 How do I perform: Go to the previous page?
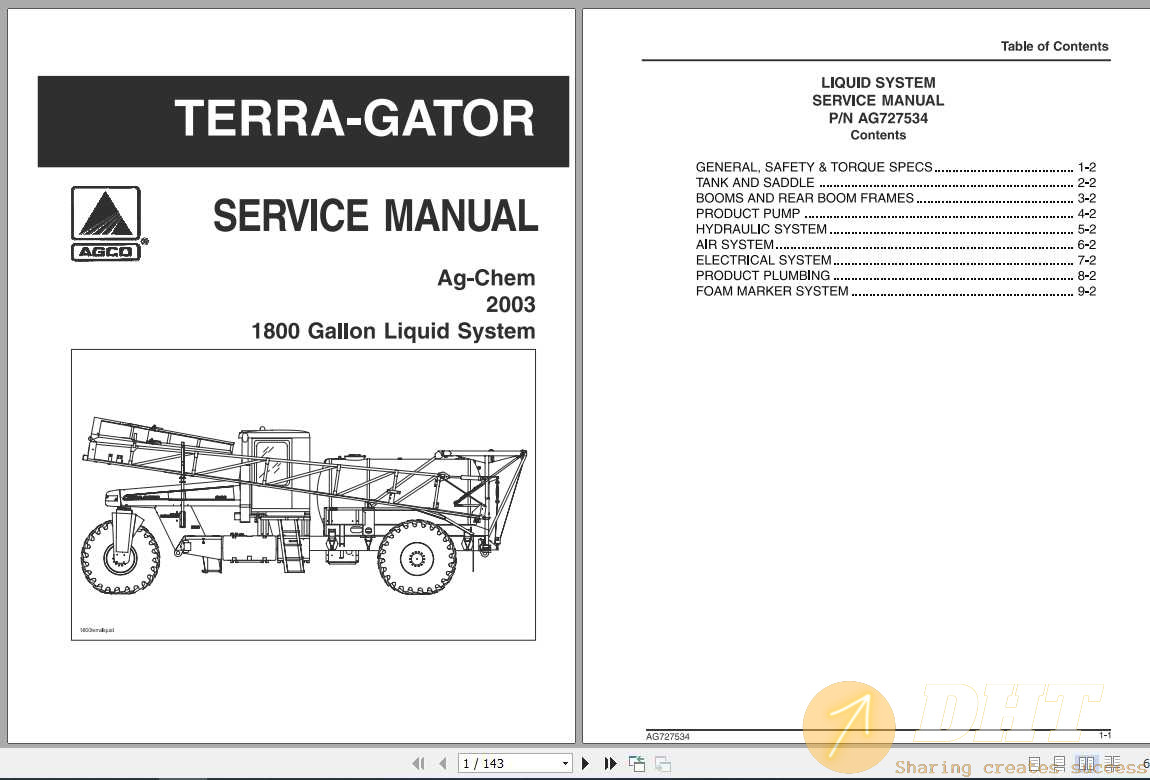[x=442, y=763]
